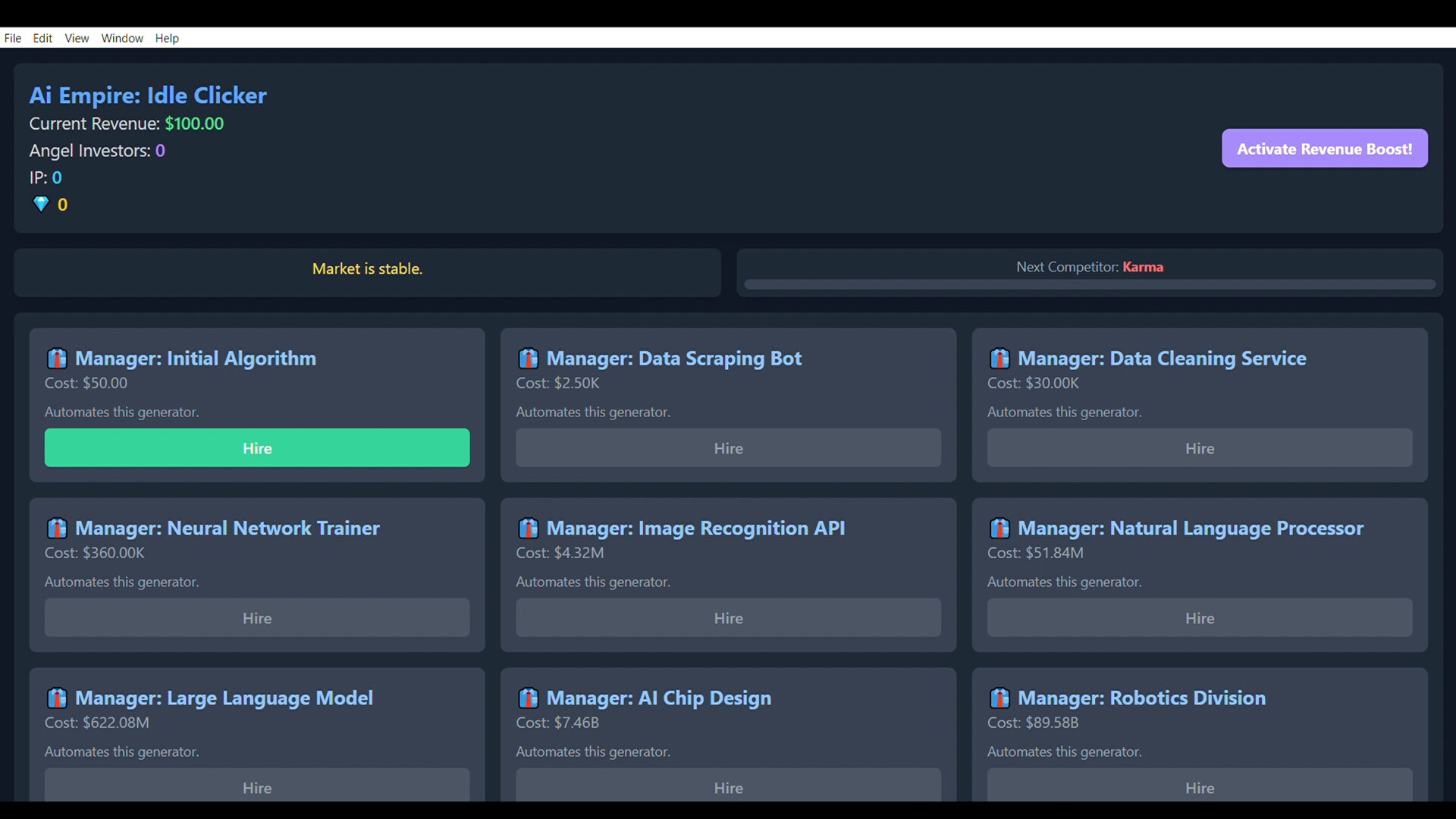
Task: Open the File menu
Action: click(x=12, y=38)
